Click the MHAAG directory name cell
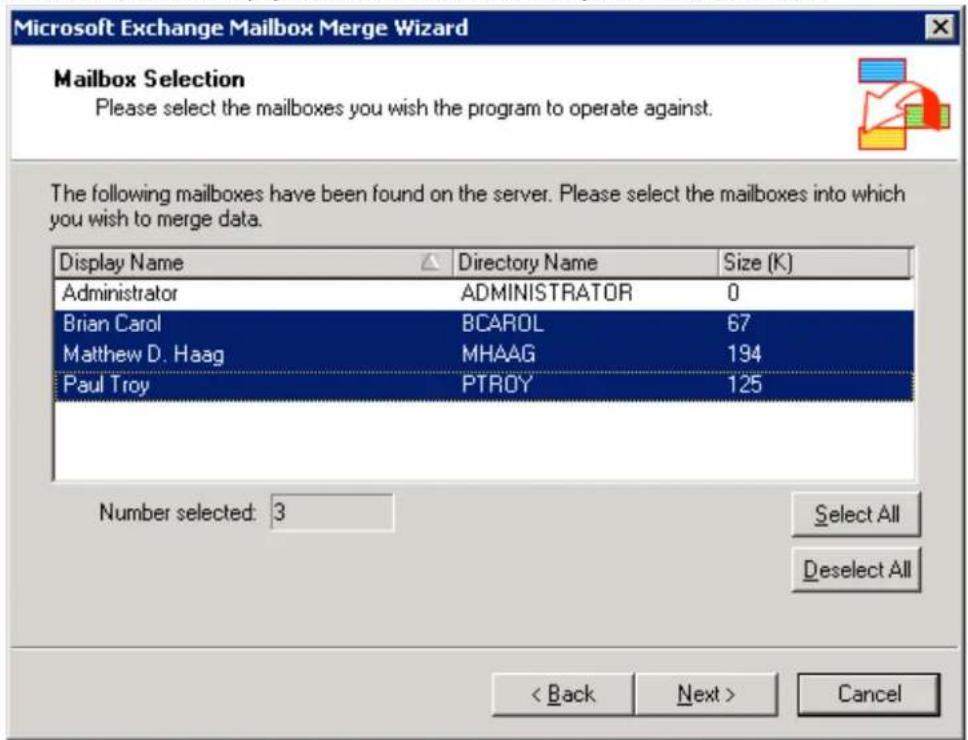This screenshot has width=968, height=740. click(x=498, y=354)
